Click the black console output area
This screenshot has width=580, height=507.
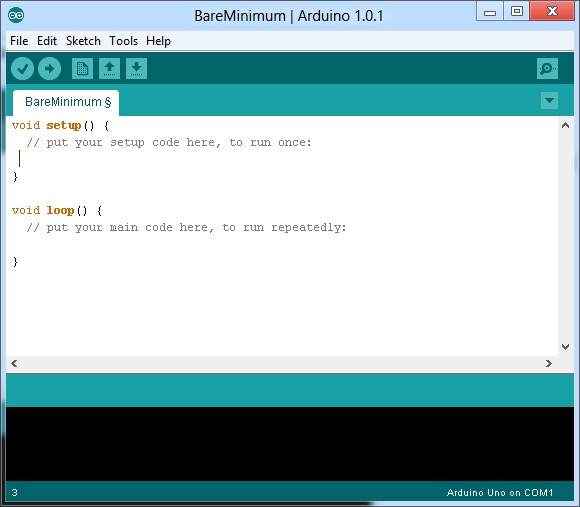coord(290,444)
